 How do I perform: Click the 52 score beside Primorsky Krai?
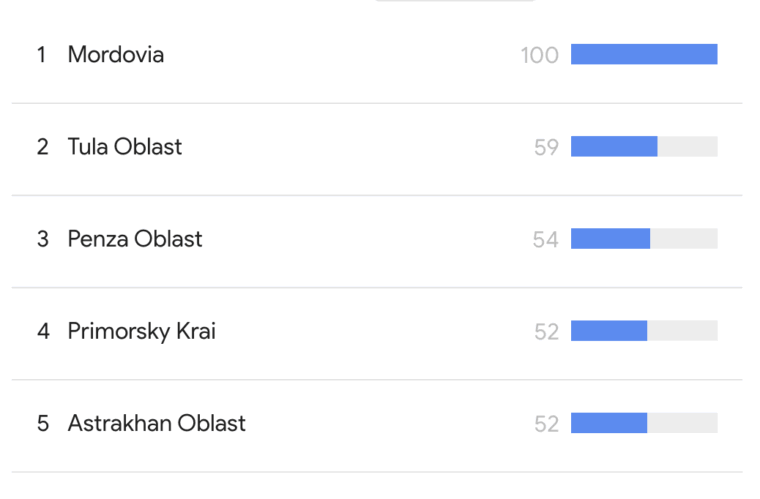pyautogui.click(x=546, y=332)
